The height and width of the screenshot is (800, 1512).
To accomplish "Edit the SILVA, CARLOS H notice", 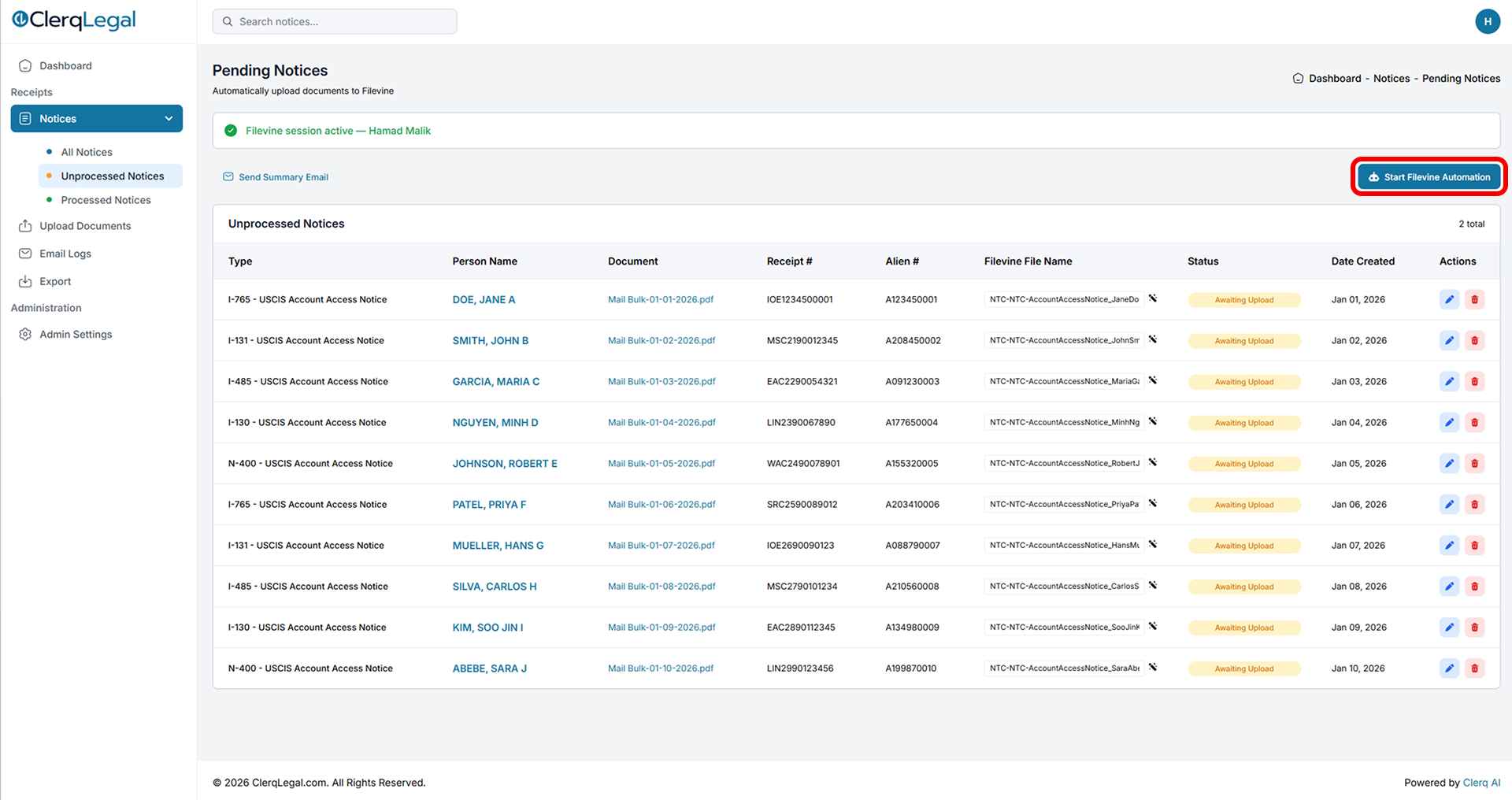I will [x=1449, y=587].
